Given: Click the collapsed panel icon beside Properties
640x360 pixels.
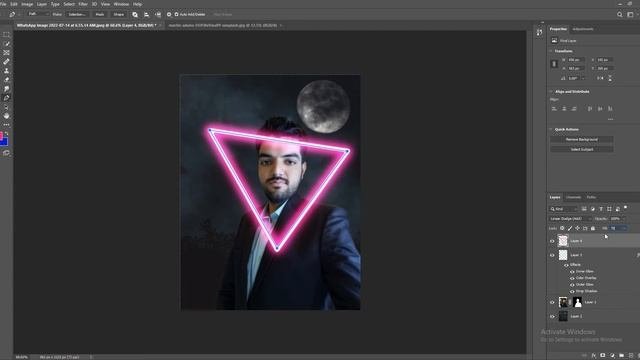Looking at the screenshot, I should [x=540, y=32].
